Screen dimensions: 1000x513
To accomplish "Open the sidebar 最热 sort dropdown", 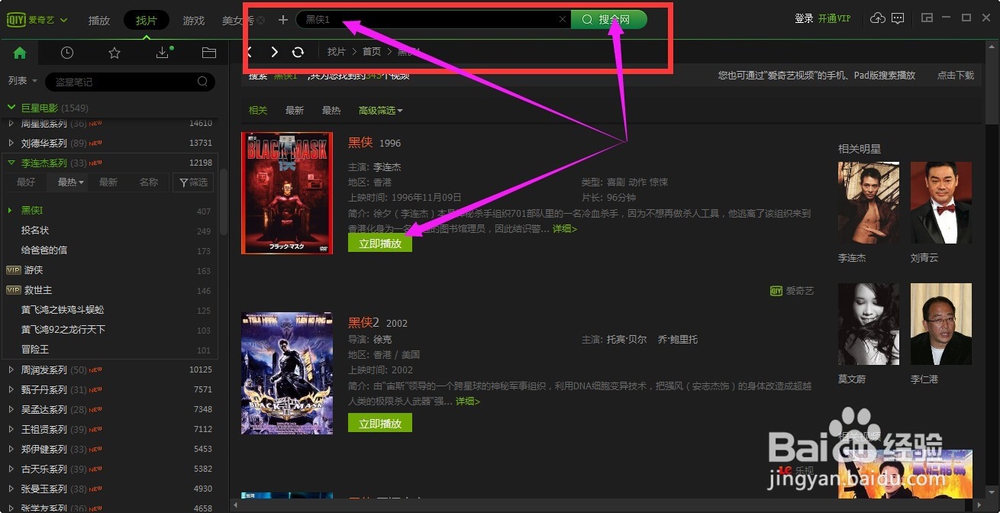I will click(71, 182).
